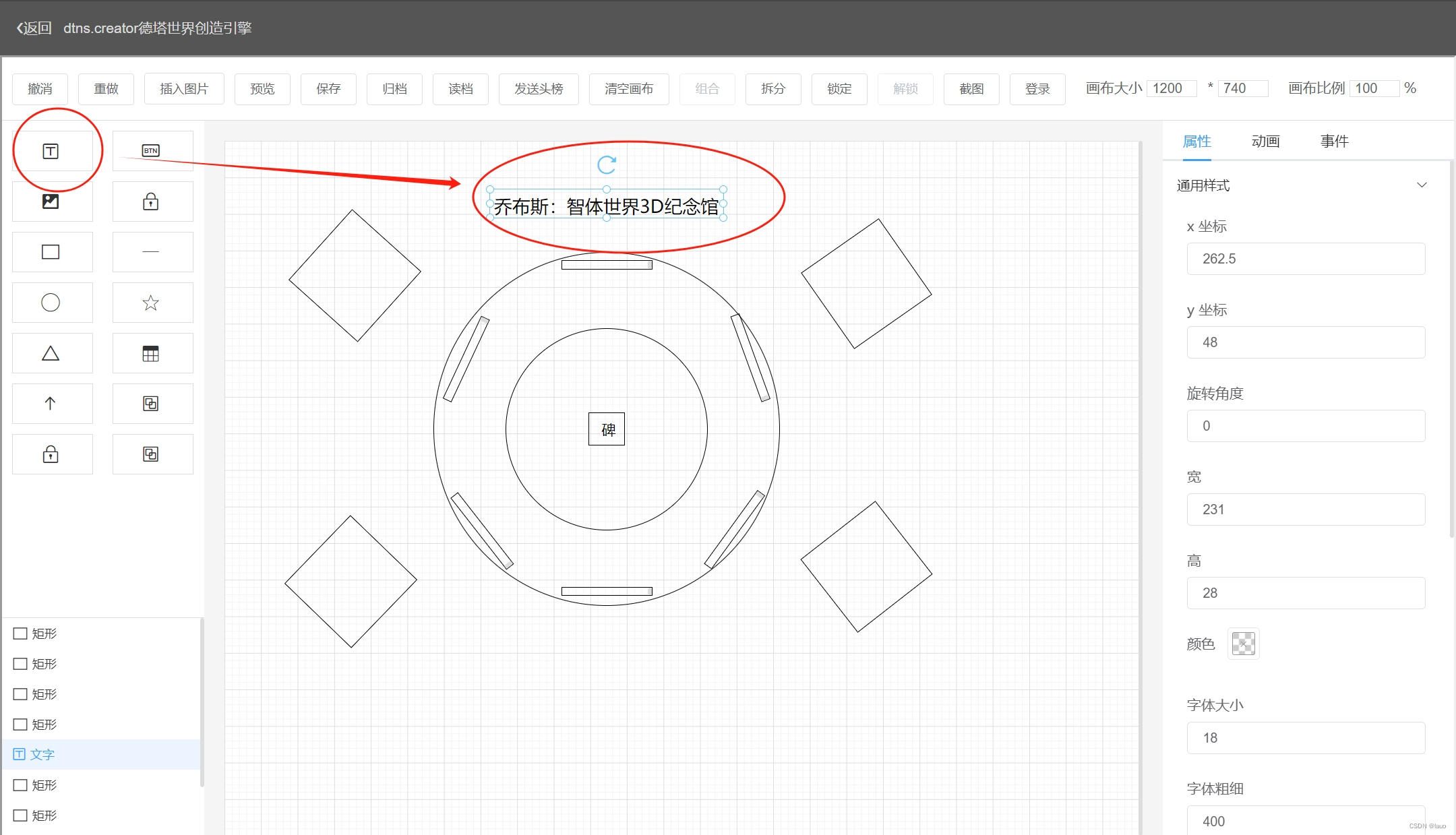Click the 锁定 lock button

tap(840, 89)
